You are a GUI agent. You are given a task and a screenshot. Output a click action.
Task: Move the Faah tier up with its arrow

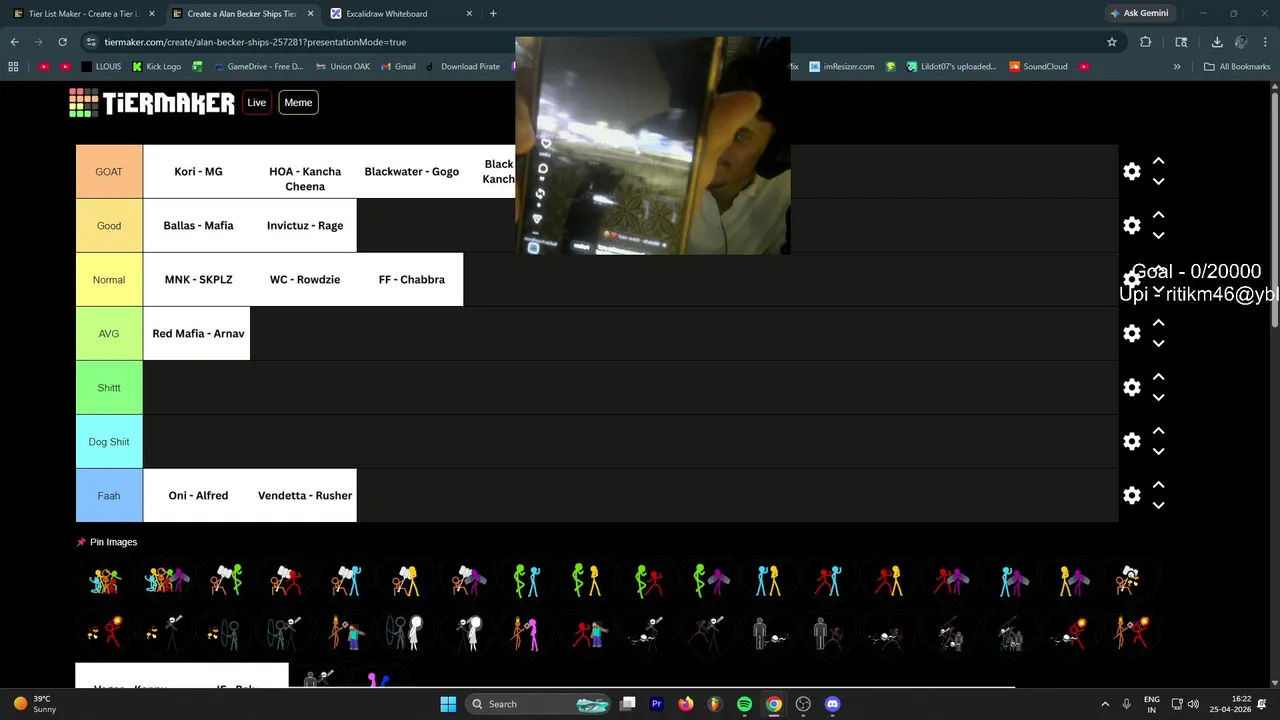tap(1158, 485)
